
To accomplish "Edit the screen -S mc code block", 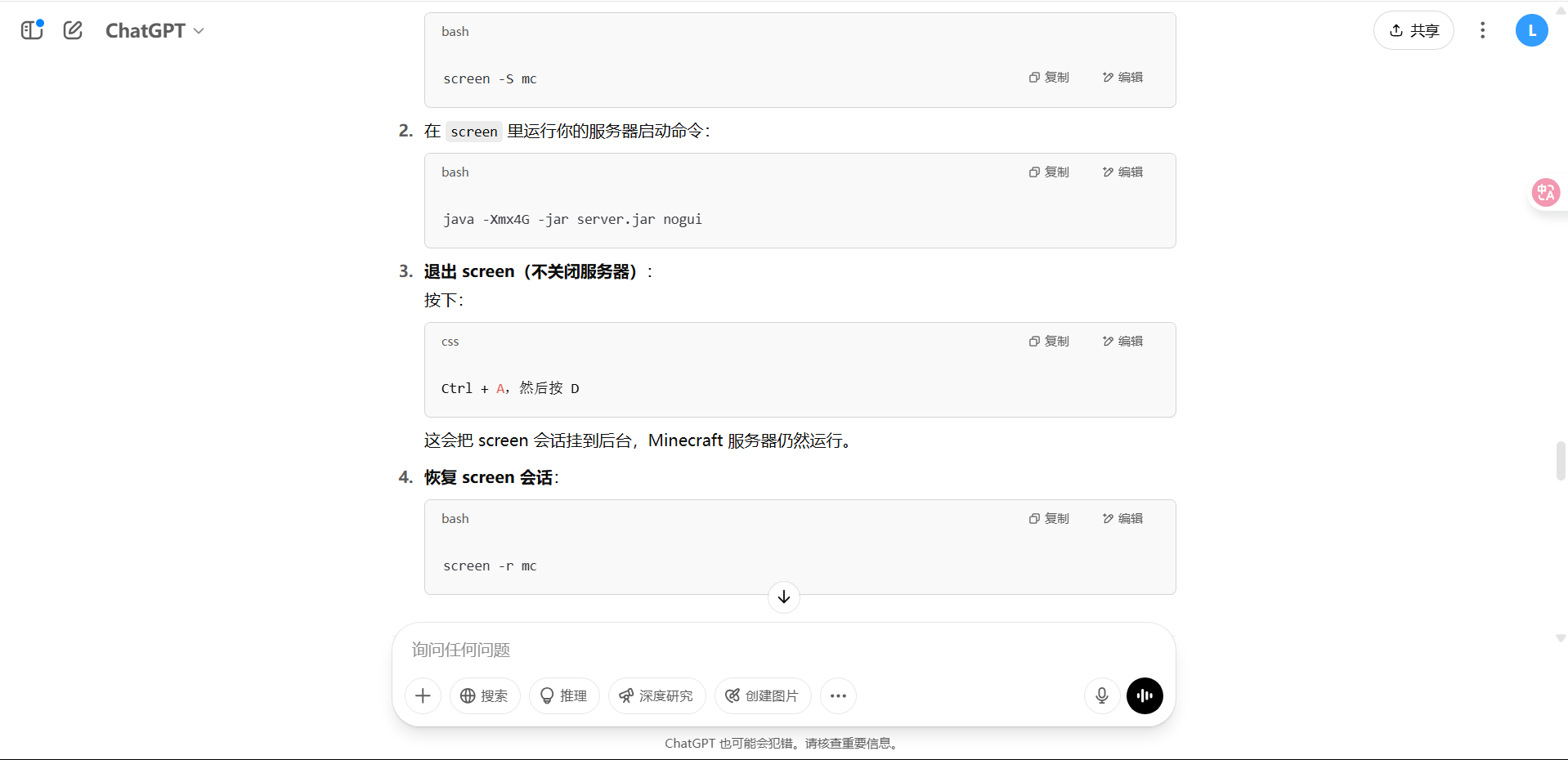I will click(x=1122, y=77).
